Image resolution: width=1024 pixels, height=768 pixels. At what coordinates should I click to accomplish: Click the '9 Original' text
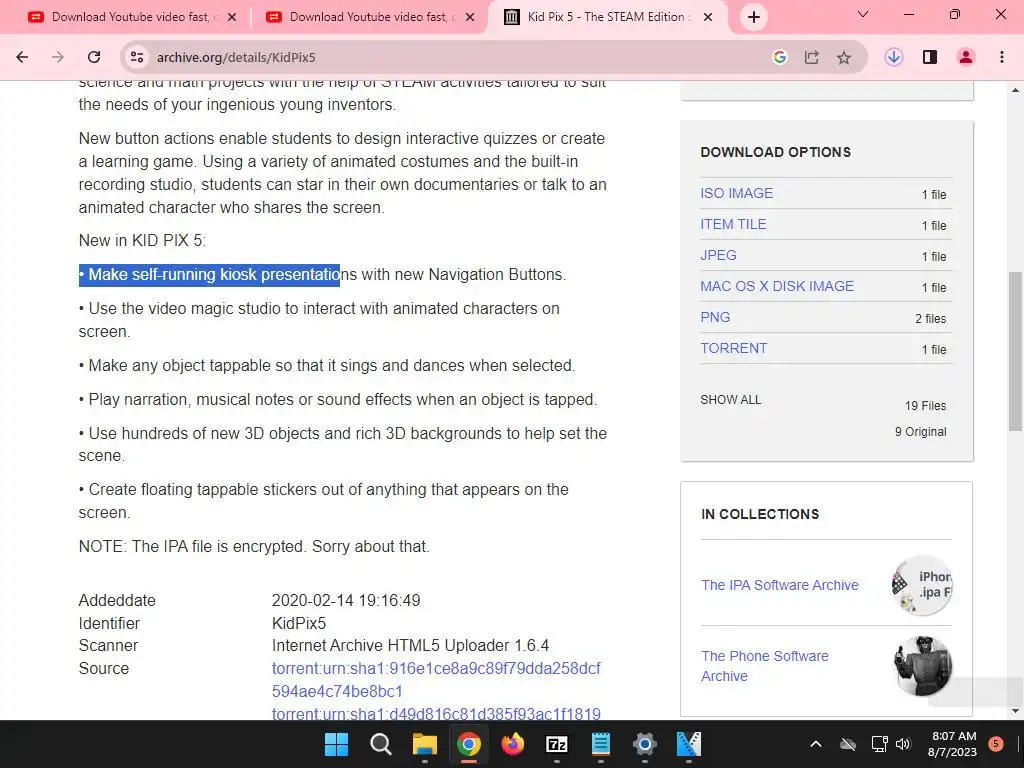pos(921,432)
